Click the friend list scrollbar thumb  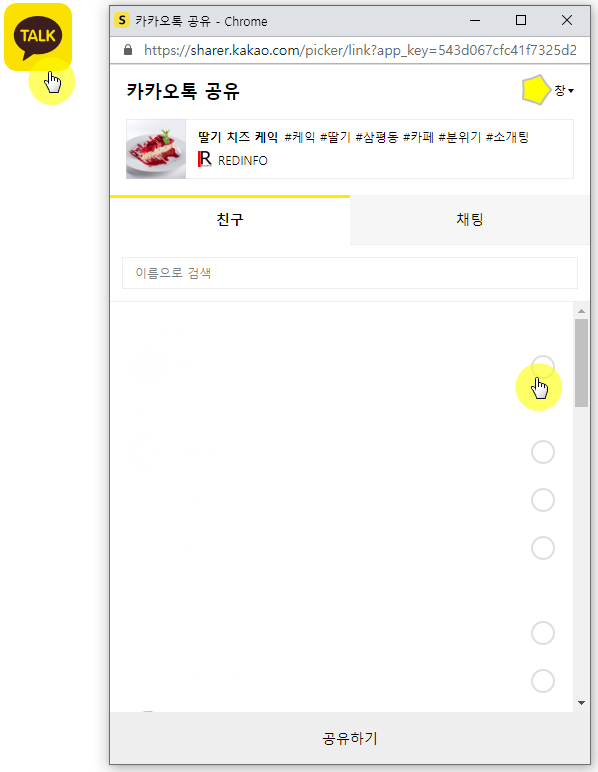tap(581, 363)
